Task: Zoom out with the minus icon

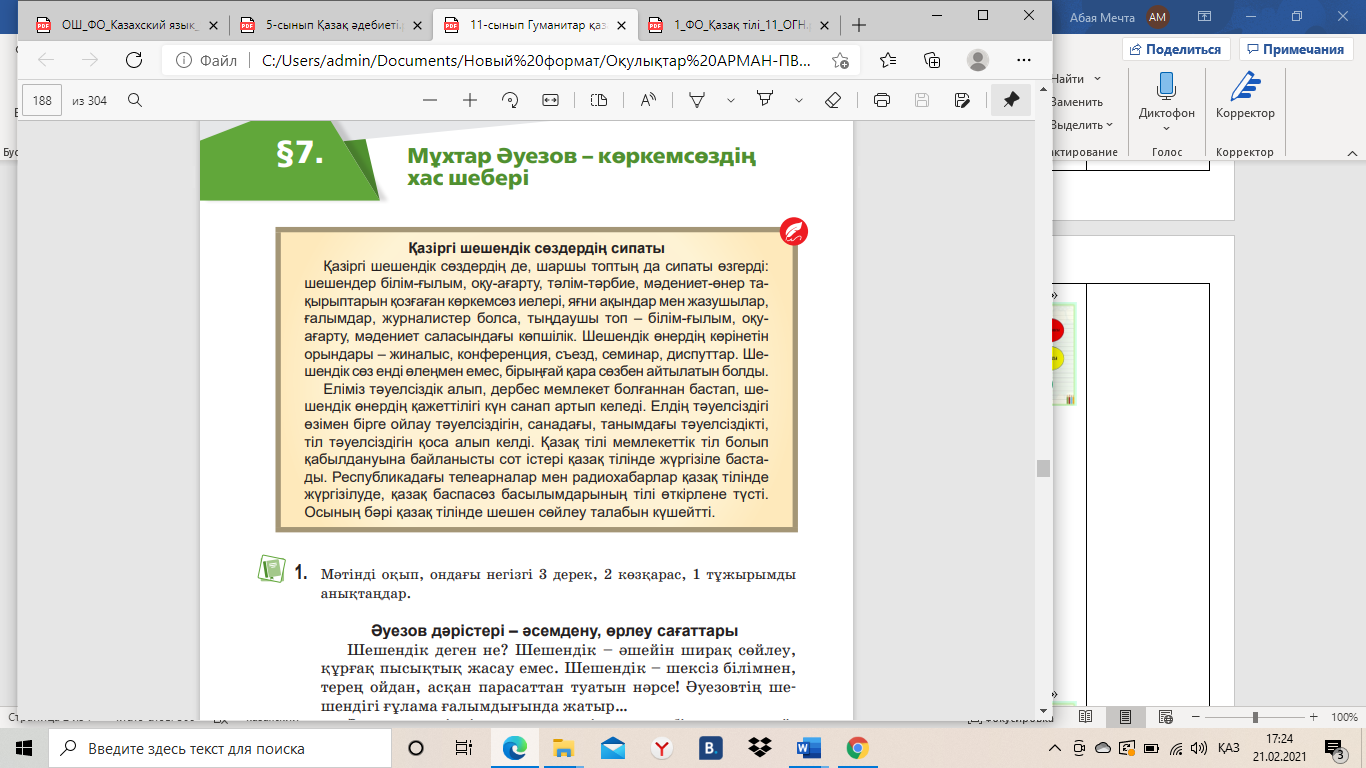Action: point(430,100)
